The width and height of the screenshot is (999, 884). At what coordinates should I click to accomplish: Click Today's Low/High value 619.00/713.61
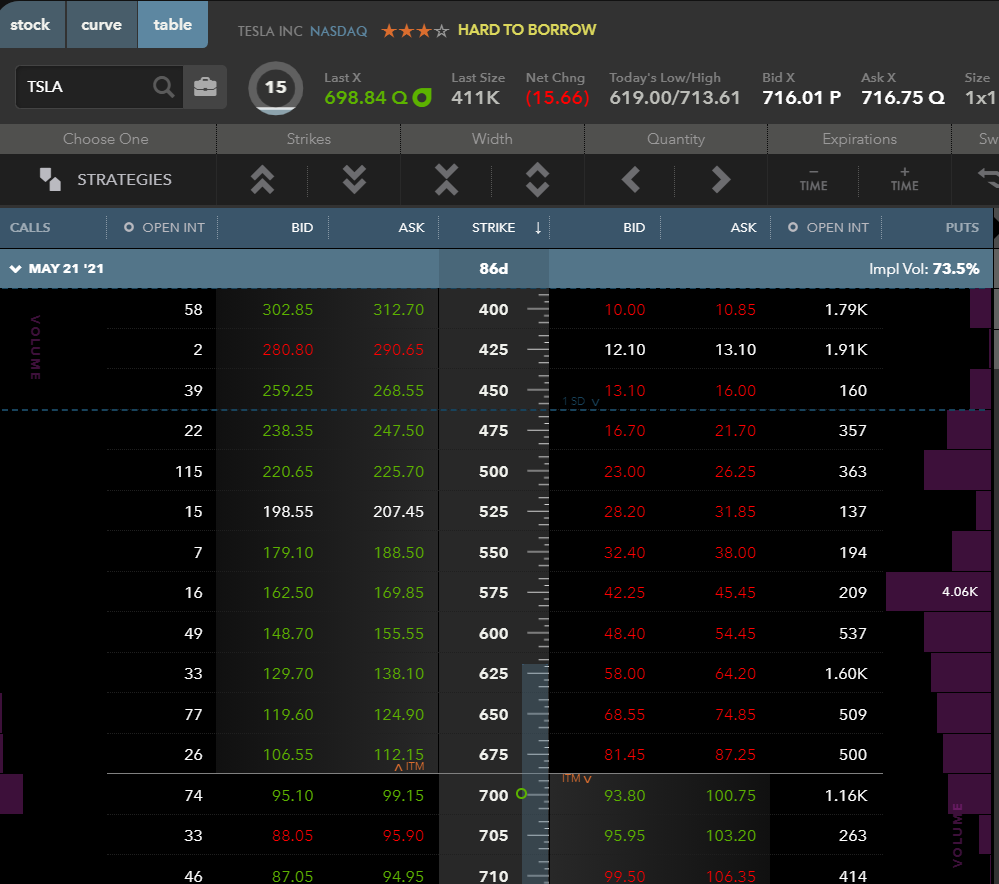(675, 98)
